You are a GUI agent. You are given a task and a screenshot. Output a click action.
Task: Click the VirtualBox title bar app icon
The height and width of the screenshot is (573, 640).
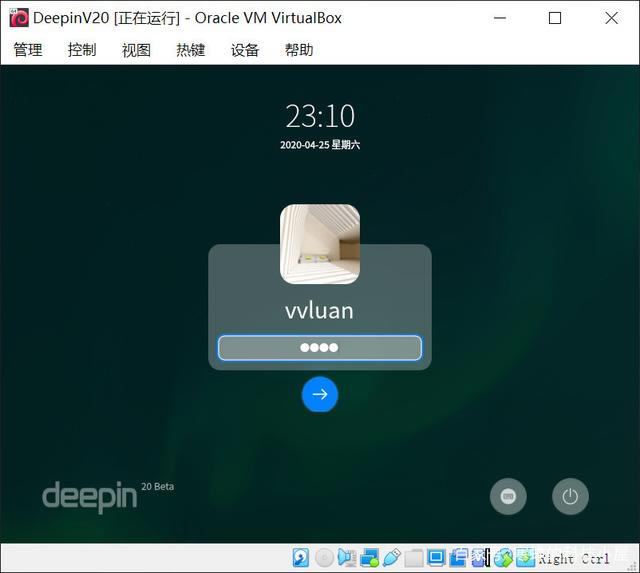19,18
